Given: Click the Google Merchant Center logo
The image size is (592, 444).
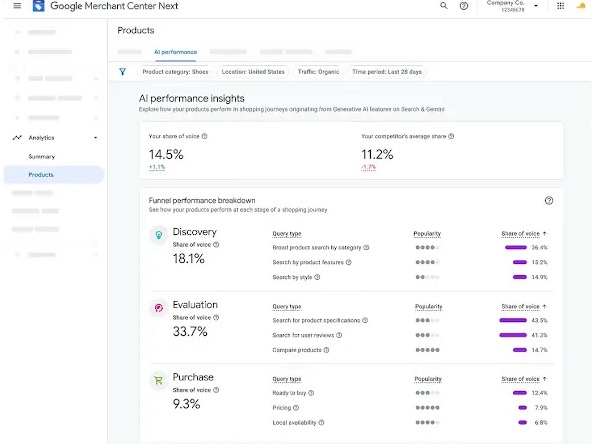Looking at the screenshot, I should pos(39,6).
